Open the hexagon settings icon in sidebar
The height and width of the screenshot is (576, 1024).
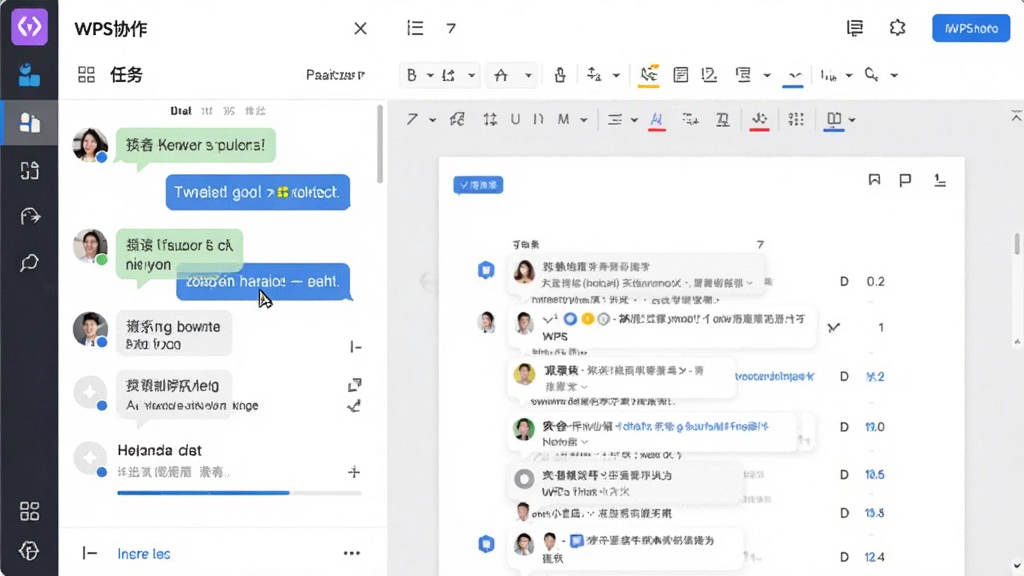[x=29, y=551]
